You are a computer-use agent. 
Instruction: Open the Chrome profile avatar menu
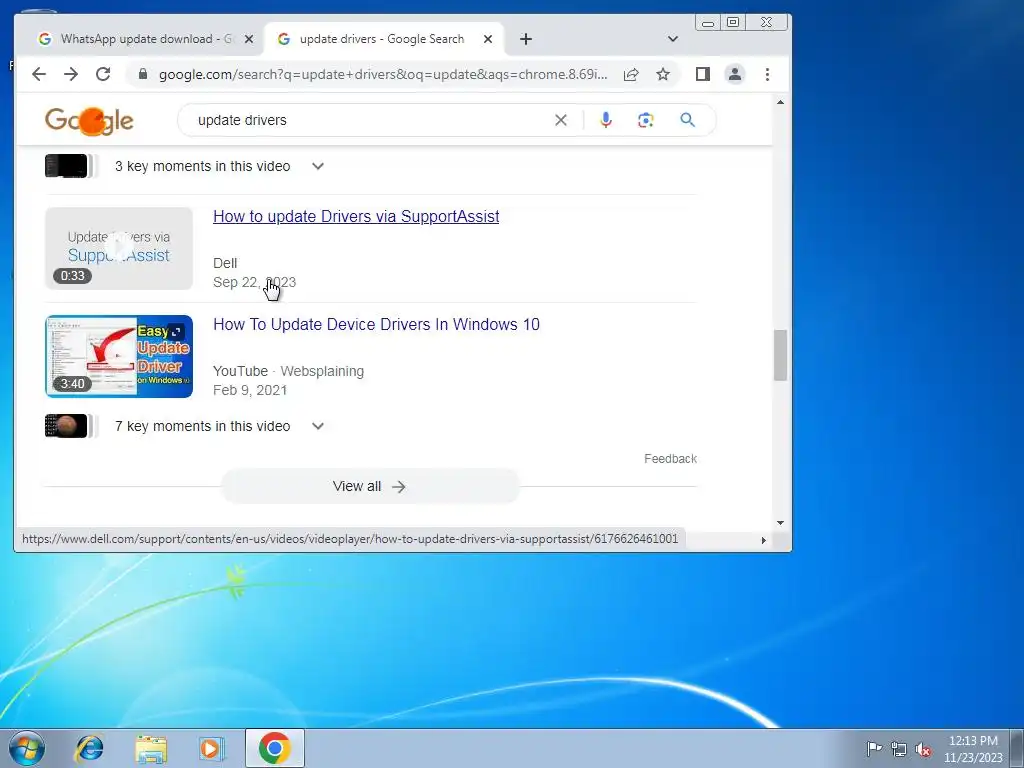tap(735, 74)
